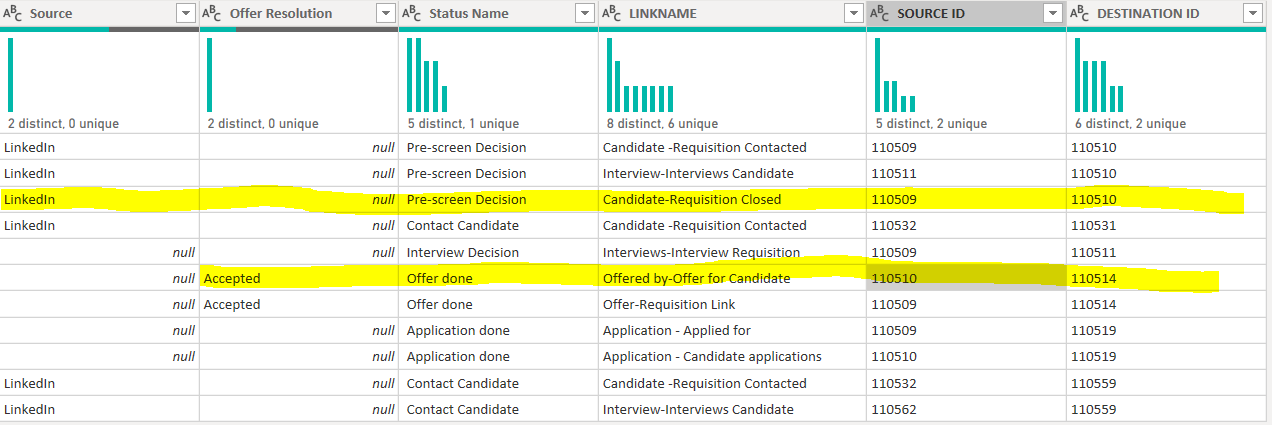Select the 'Candidate-Requisition Closed' cell
The image size is (1272, 425).
(x=732, y=199)
